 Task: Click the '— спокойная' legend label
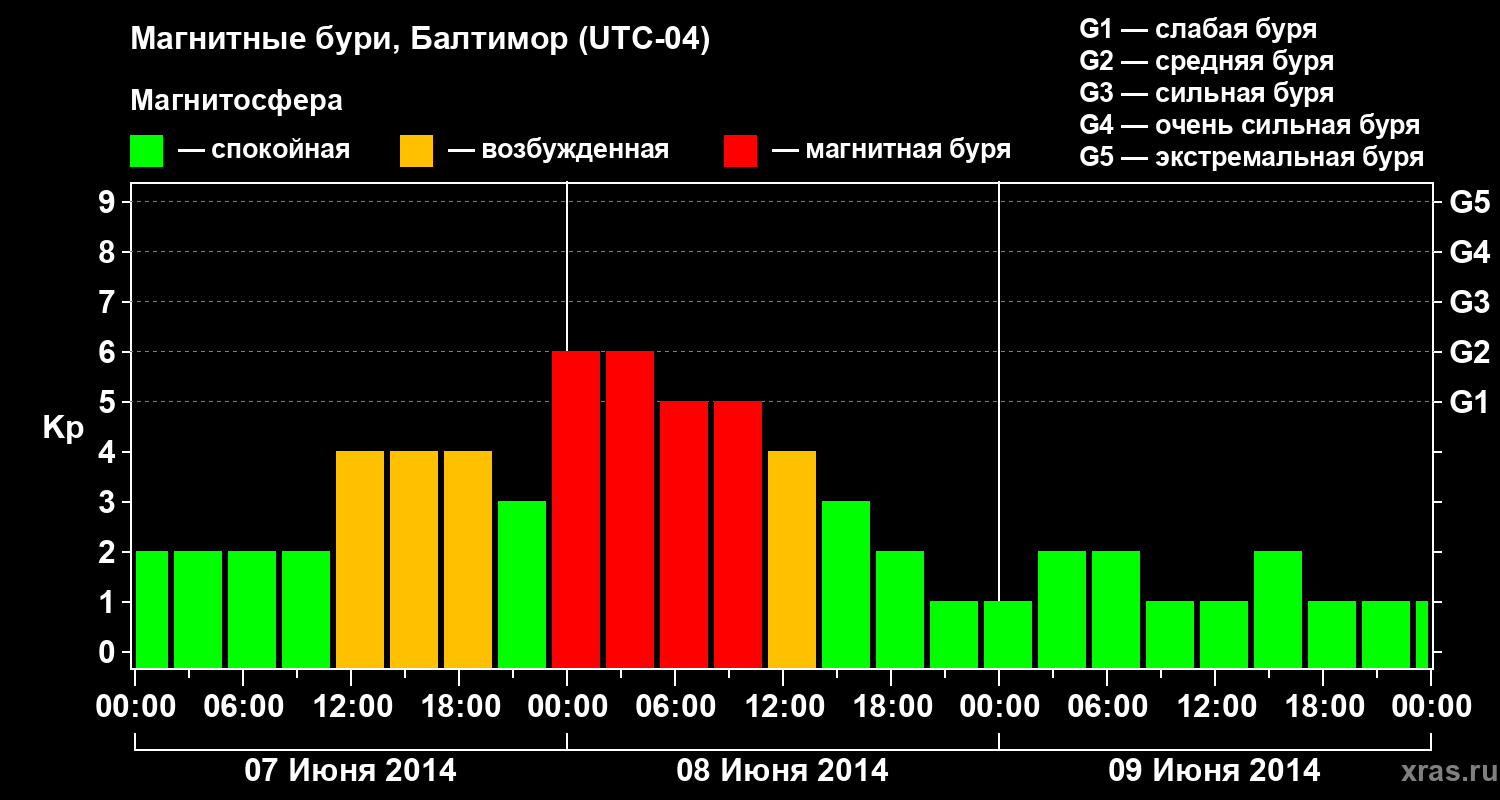[264, 151]
